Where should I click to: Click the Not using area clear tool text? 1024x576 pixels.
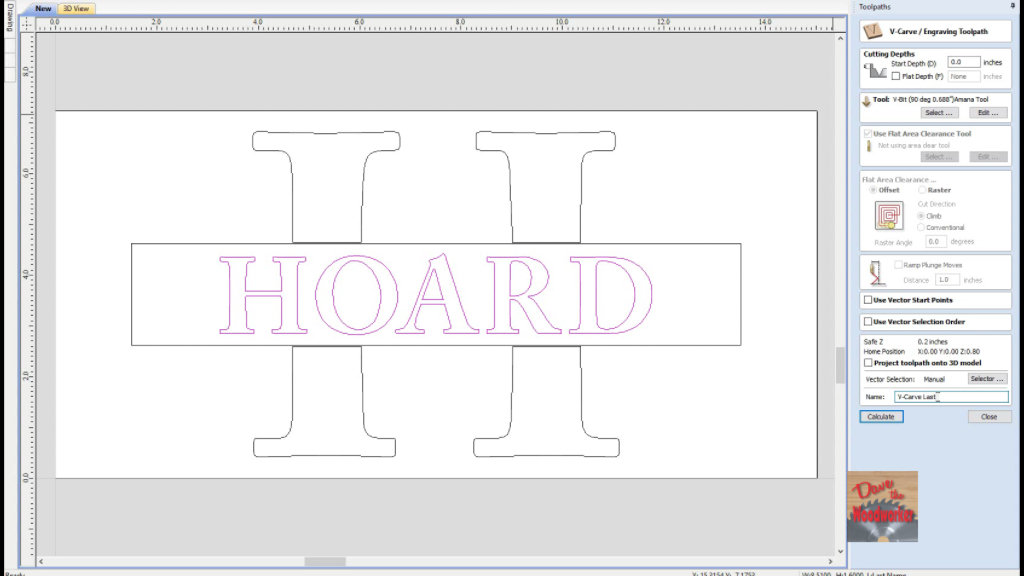click(x=914, y=146)
